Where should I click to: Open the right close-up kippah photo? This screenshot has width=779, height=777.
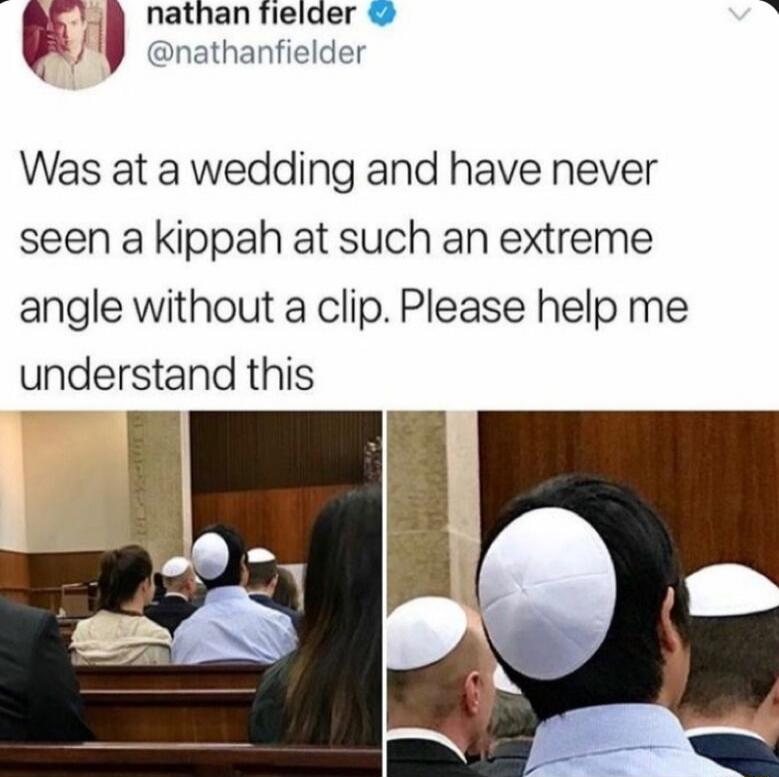tap(583, 594)
